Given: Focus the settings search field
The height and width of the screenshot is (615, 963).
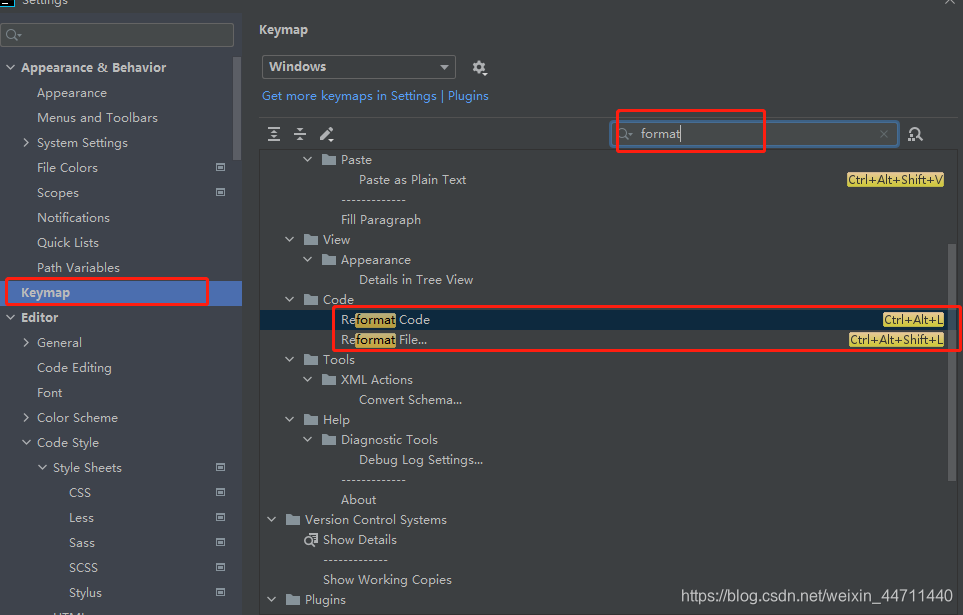Looking at the screenshot, I should point(117,35).
